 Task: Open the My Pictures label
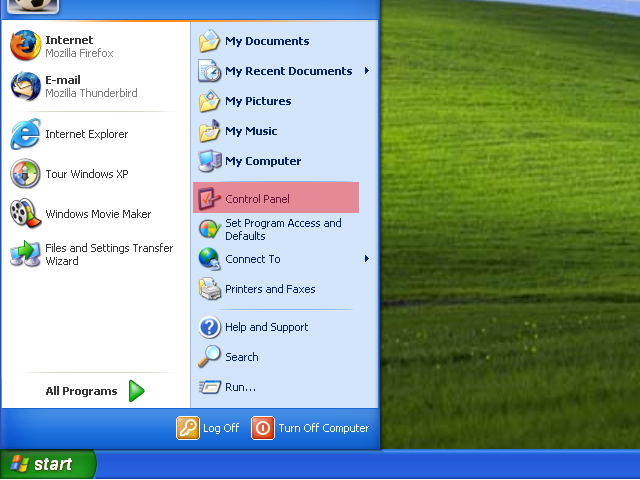point(258,101)
